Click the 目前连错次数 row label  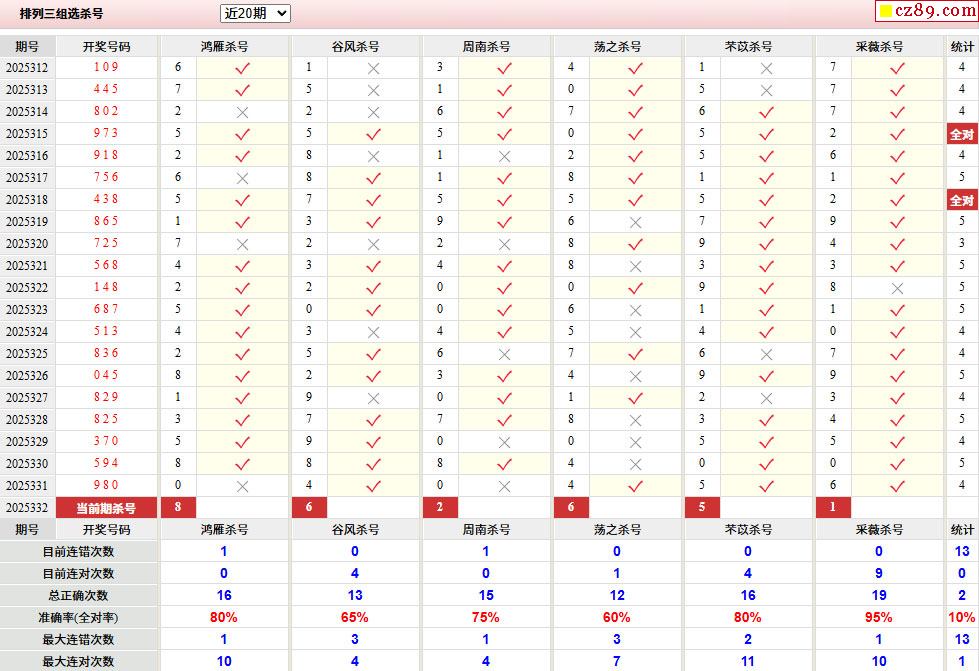click(79, 552)
